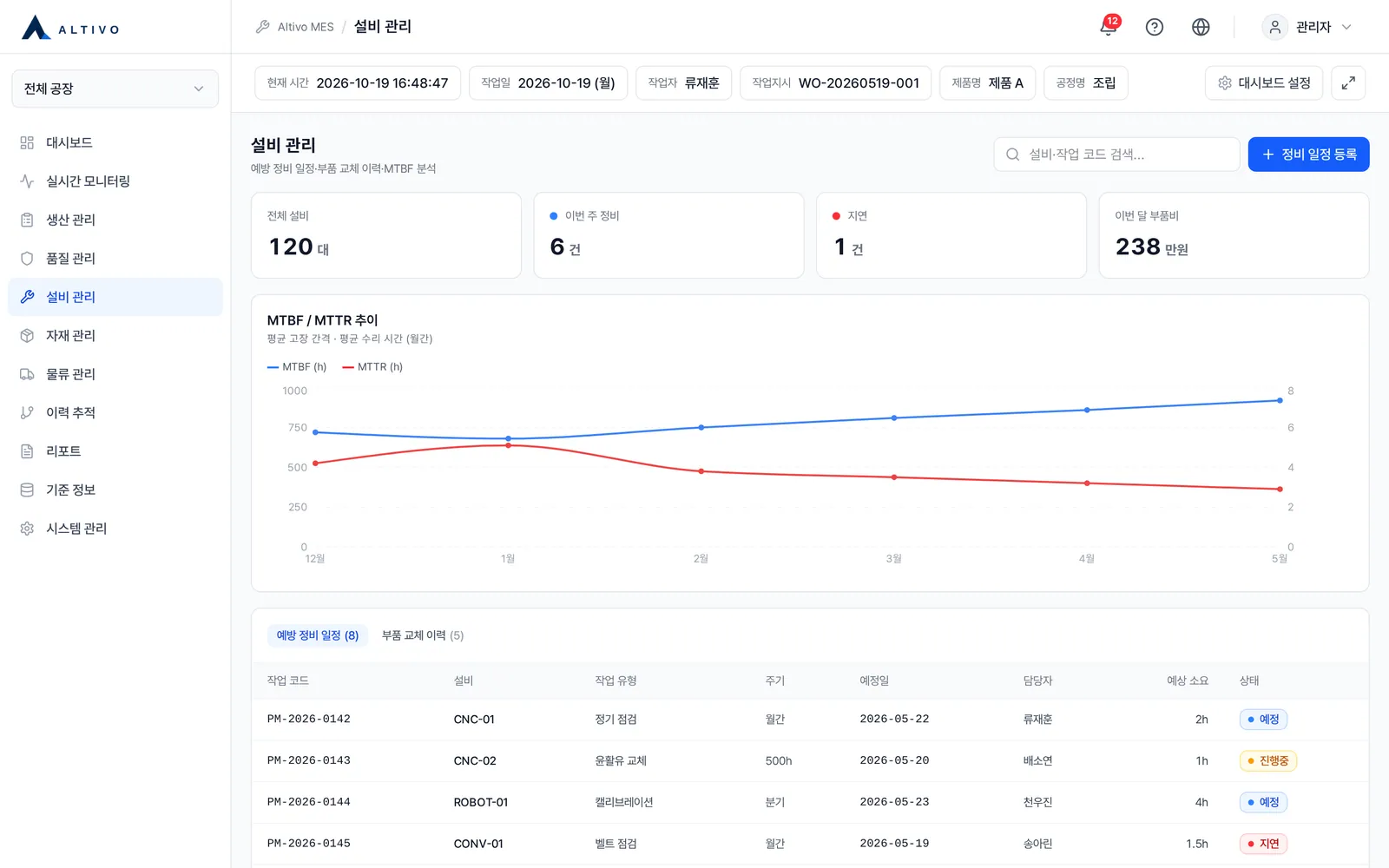Click the 5월 MTBF data point
The height and width of the screenshot is (868, 1389).
click(x=1280, y=400)
